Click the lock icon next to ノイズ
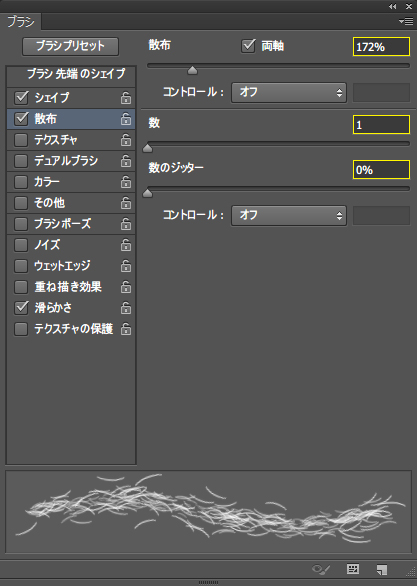Image resolution: width=417 pixels, height=586 pixels. [x=126, y=245]
